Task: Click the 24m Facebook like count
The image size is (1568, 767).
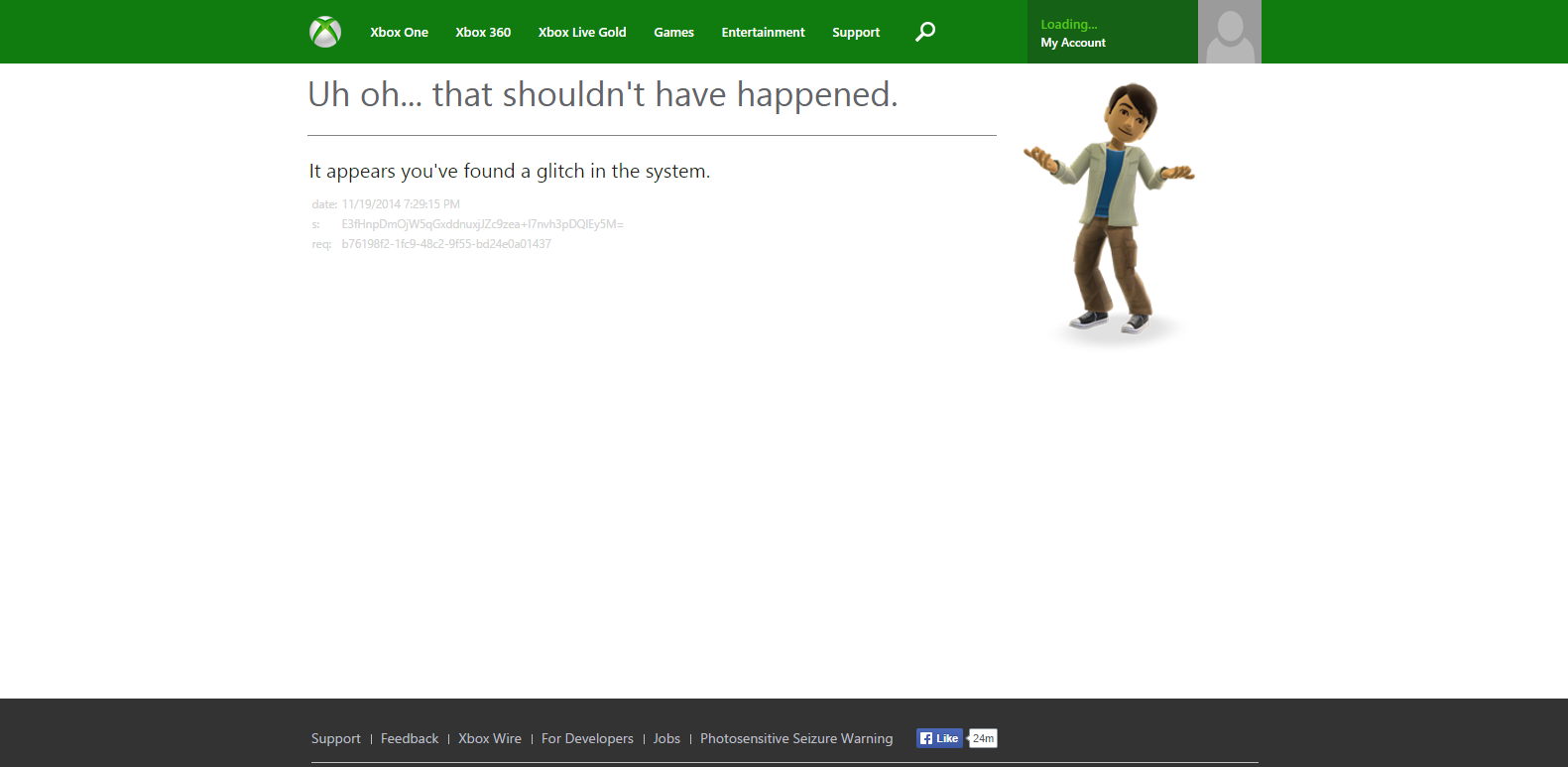Action: [x=983, y=738]
